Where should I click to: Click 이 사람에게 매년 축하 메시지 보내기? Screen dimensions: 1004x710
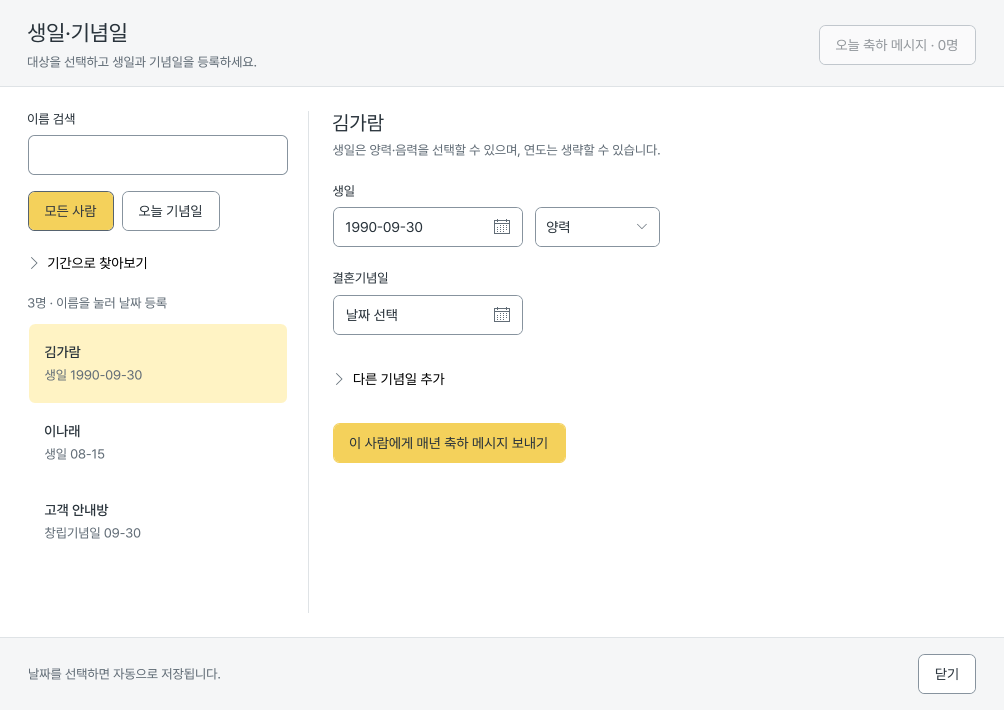pos(449,443)
